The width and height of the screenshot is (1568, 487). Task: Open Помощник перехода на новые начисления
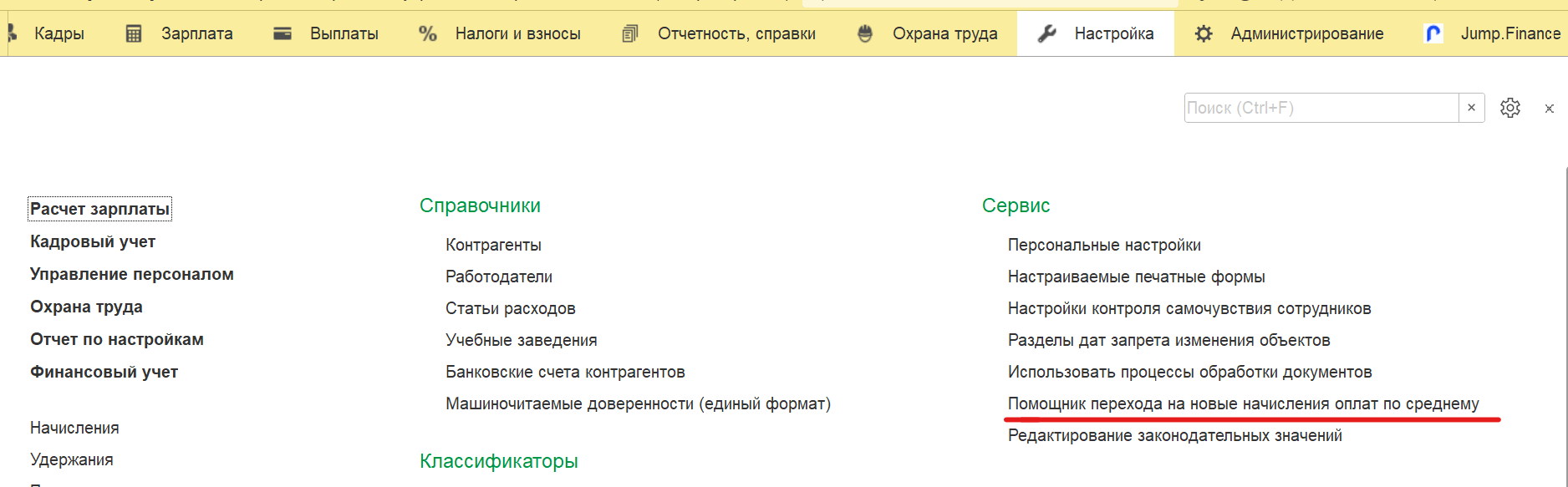point(1244,404)
